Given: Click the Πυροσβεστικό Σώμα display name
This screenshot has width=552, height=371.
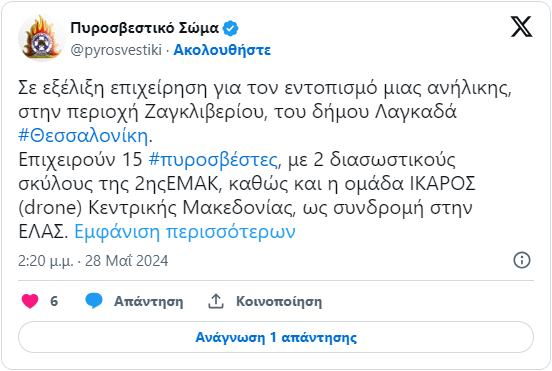Looking at the screenshot, I should (x=145, y=28).
